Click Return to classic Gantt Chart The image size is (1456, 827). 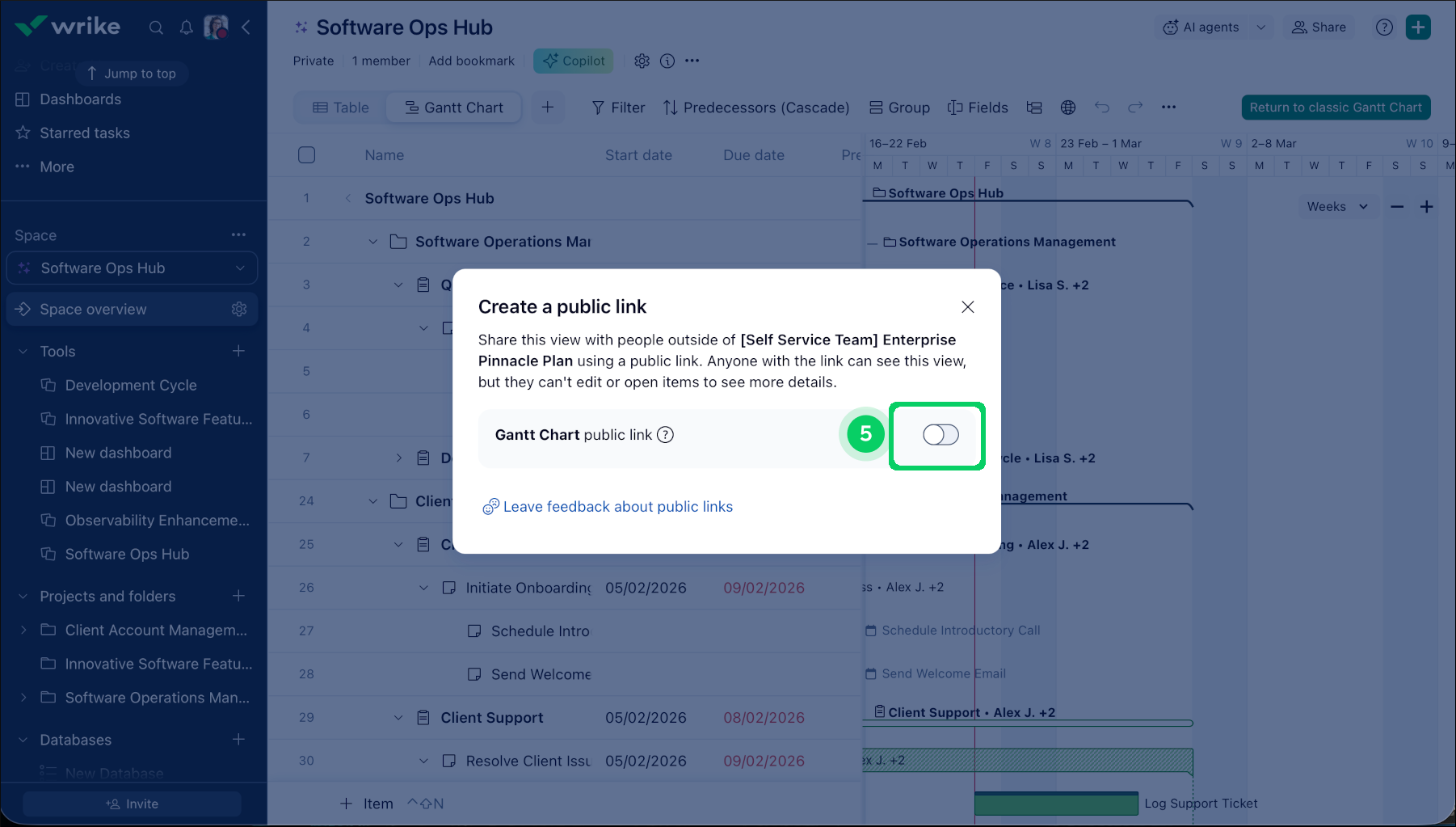(x=1336, y=108)
